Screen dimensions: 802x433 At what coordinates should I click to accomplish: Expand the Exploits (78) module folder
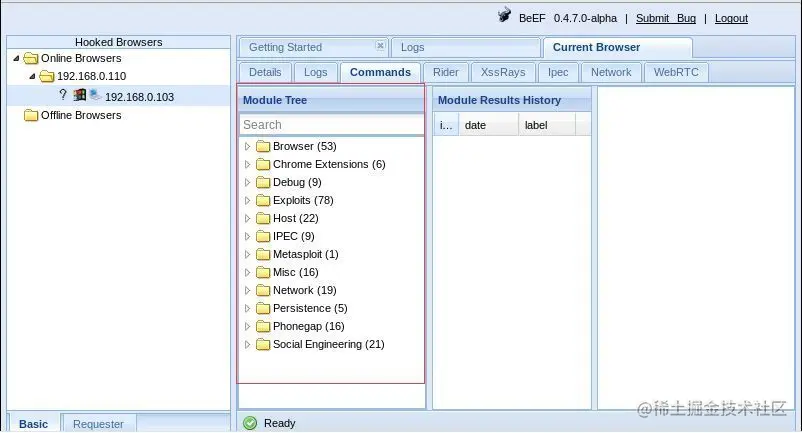(x=248, y=200)
